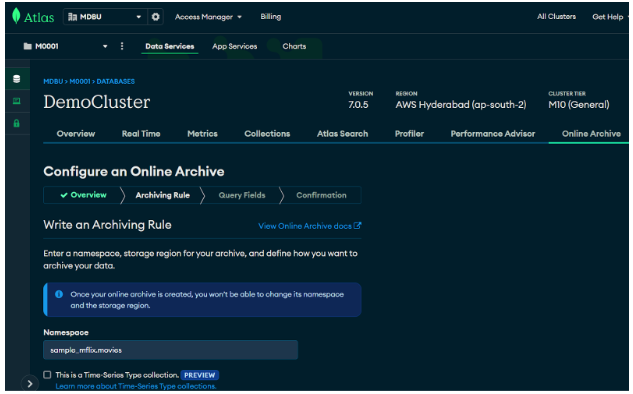Select the Query Fields wizard step
The height and width of the screenshot is (394, 633).
242,195
